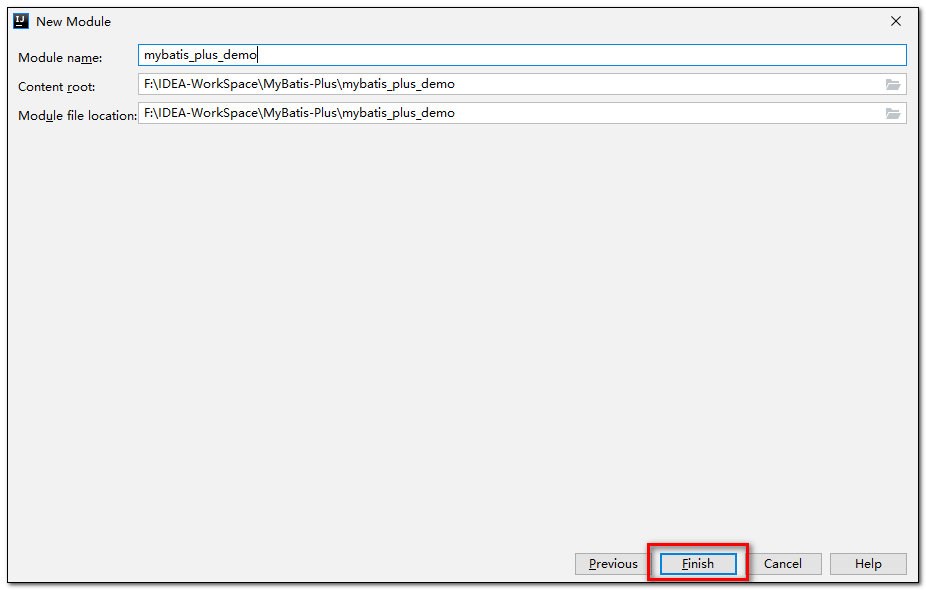This screenshot has width=926, height=590.
Task: Close the New Module dialog
Action: [896, 21]
